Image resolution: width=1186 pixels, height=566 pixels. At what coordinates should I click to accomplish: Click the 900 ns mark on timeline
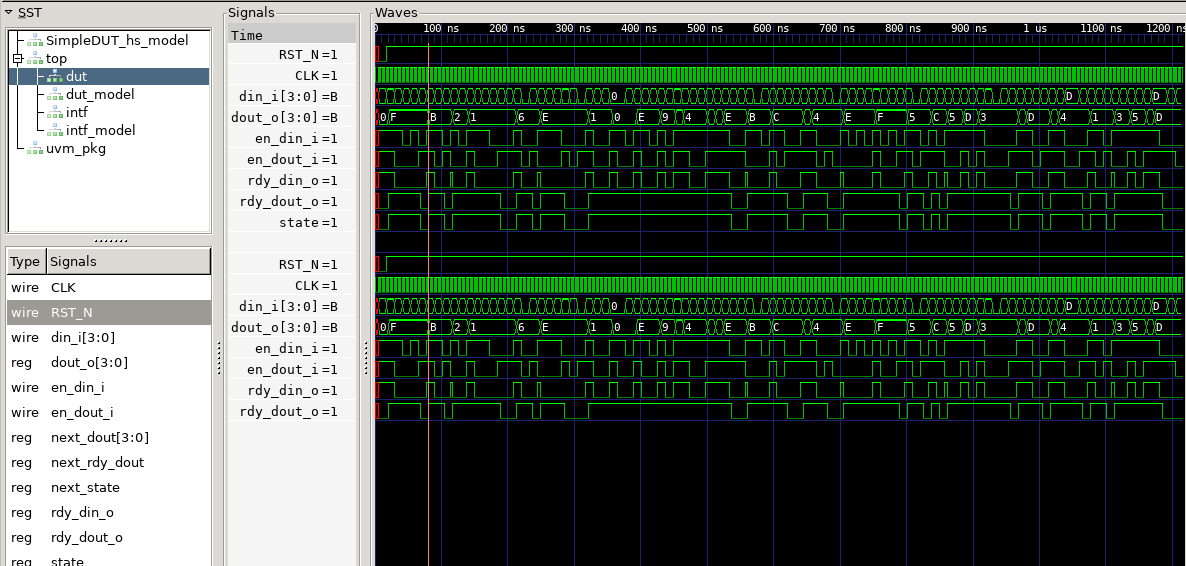(x=969, y=28)
